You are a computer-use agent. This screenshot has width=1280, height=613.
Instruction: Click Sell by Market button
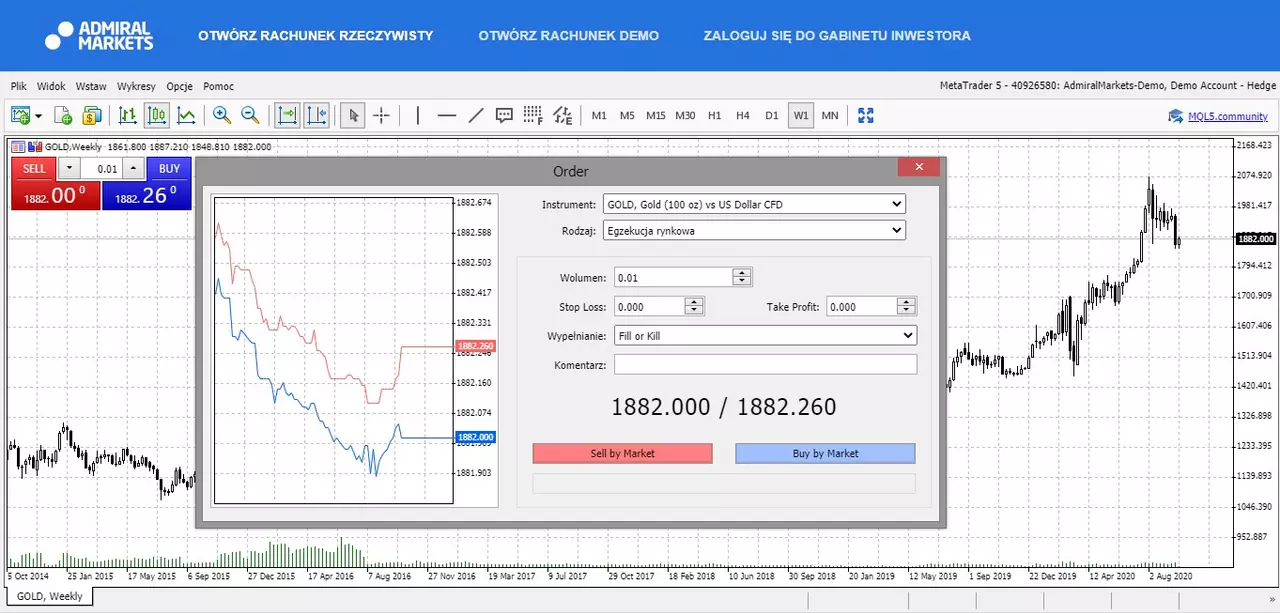point(623,453)
